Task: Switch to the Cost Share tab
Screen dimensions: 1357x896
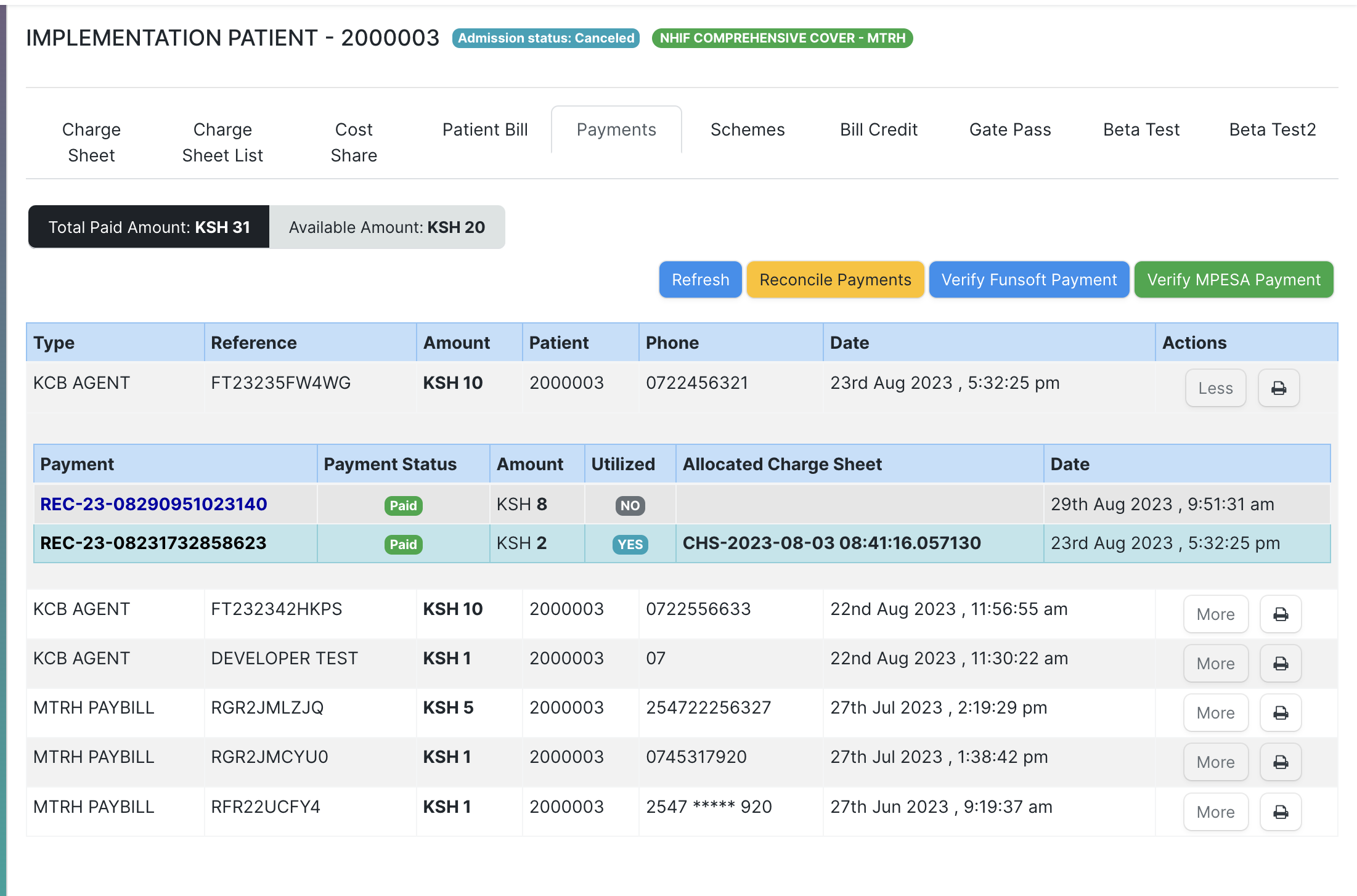Action: [x=354, y=142]
